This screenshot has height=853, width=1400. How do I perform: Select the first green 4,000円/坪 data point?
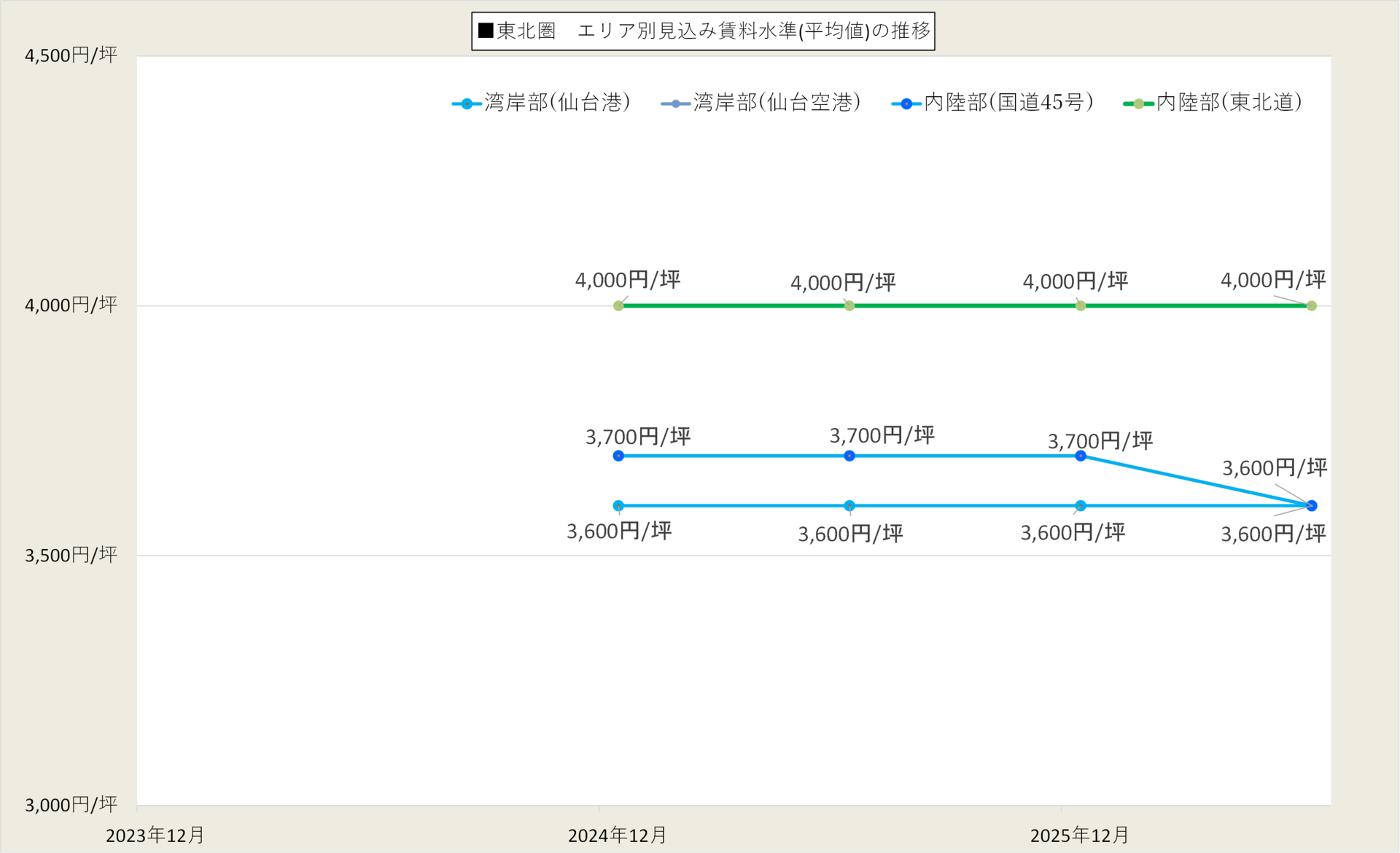pos(618,305)
